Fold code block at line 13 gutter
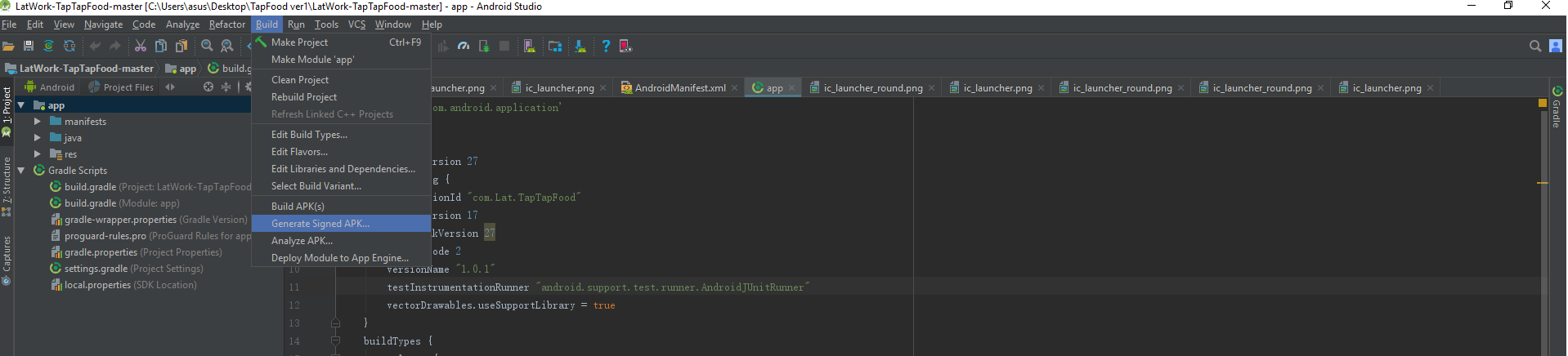The width and height of the screenshot is (1568, 356). (335, 323)
